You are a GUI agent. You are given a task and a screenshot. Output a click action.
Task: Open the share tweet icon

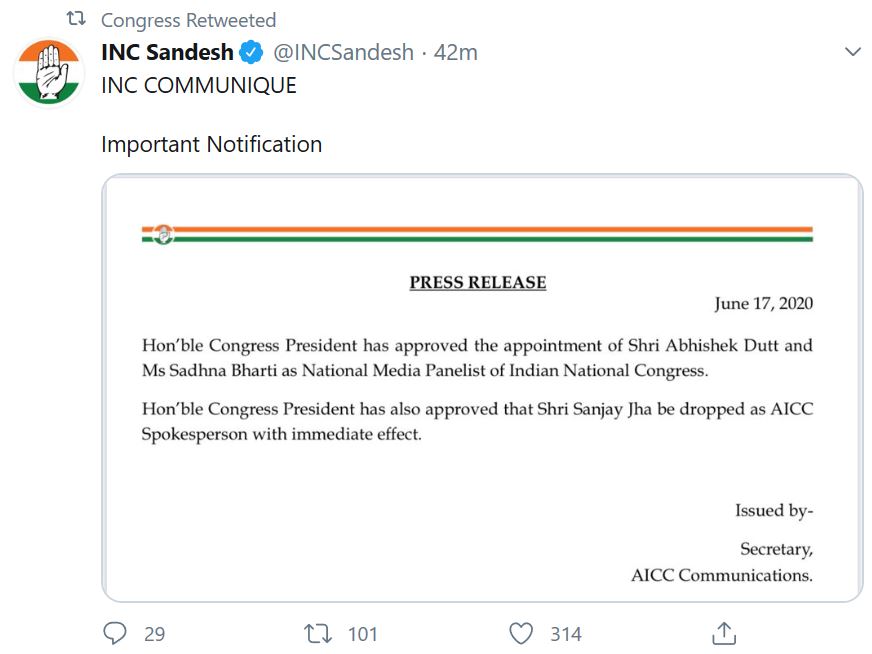tap(724, 633)
